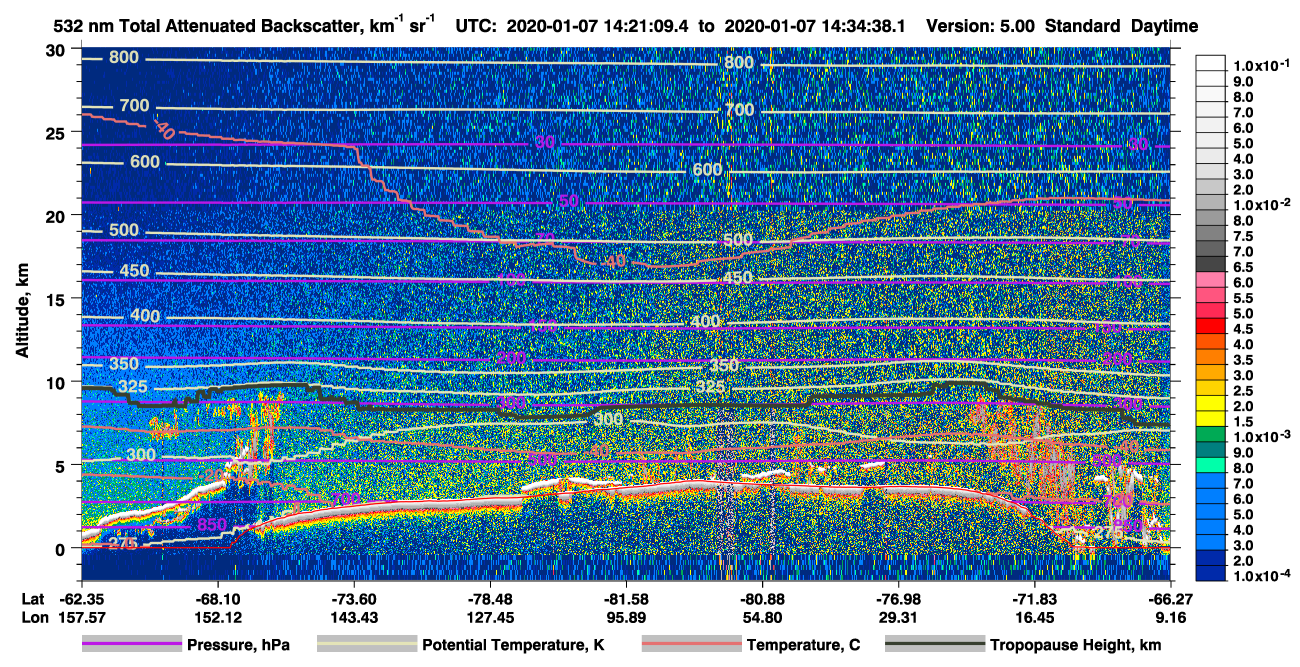Click the 'Altitude, km' axis label
1300x667 pixels.
[23, 313]
